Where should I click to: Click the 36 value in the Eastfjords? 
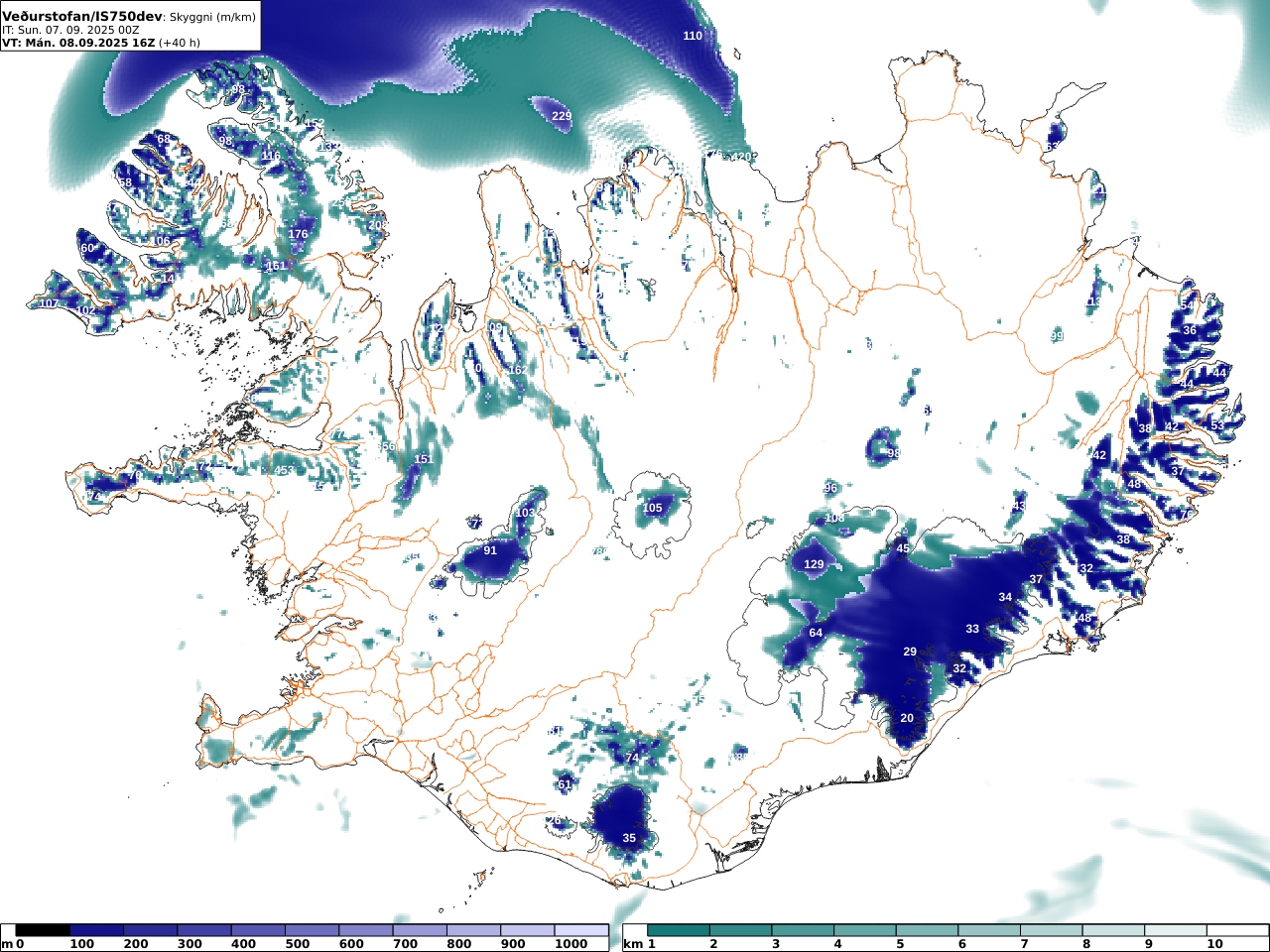[x=1190, y=330]
